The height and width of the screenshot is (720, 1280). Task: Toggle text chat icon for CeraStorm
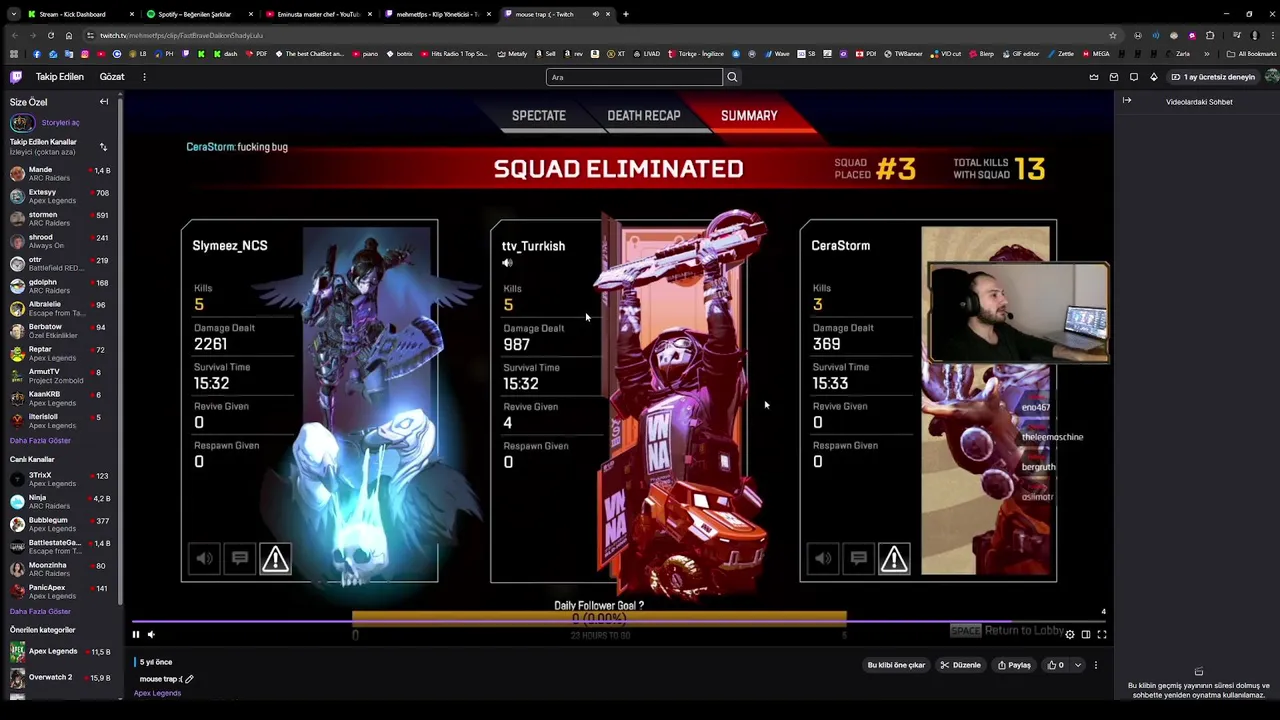pyautogui.click(x=858, y=559)
